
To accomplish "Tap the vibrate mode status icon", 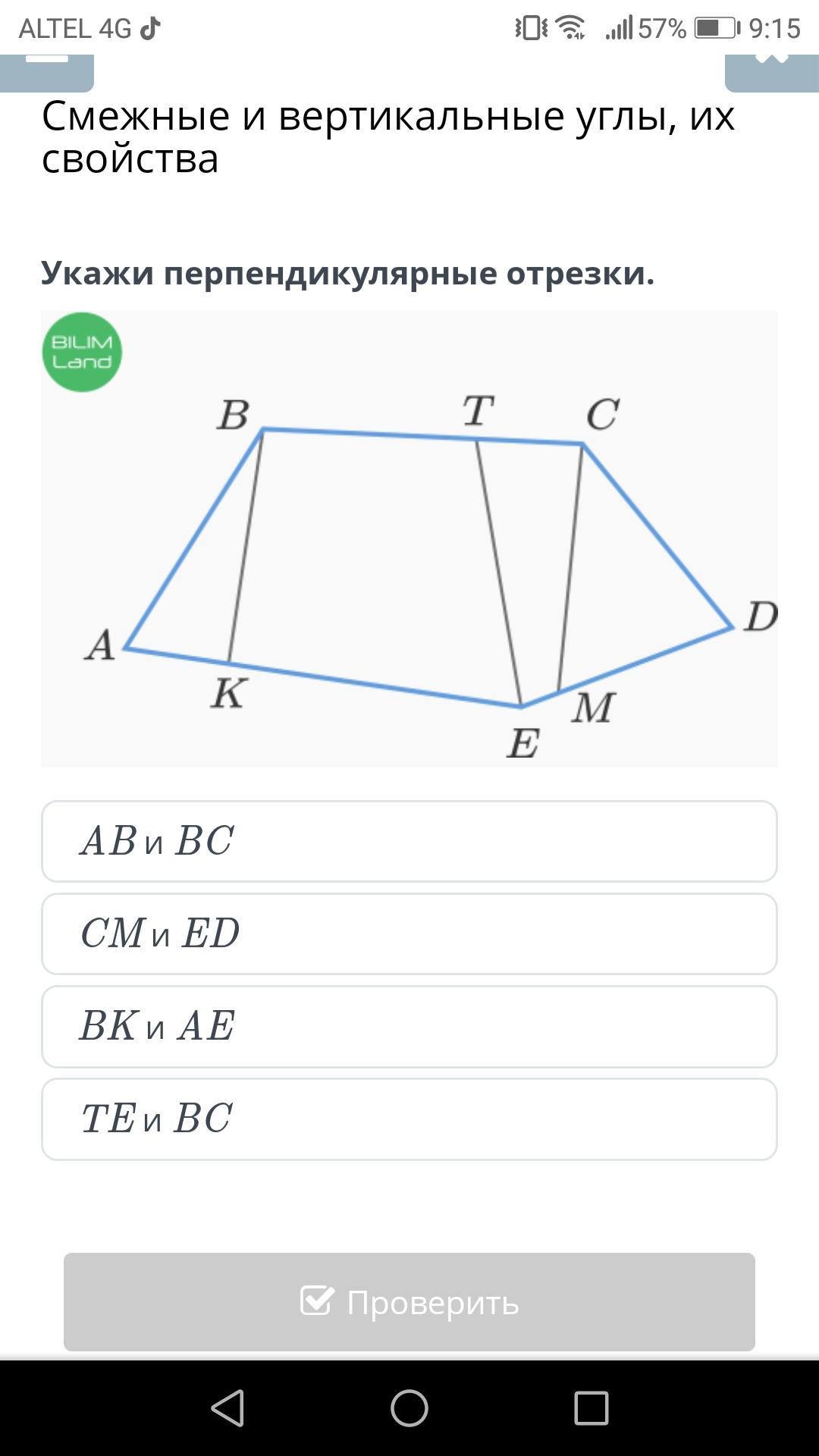I will click(531, 28).
